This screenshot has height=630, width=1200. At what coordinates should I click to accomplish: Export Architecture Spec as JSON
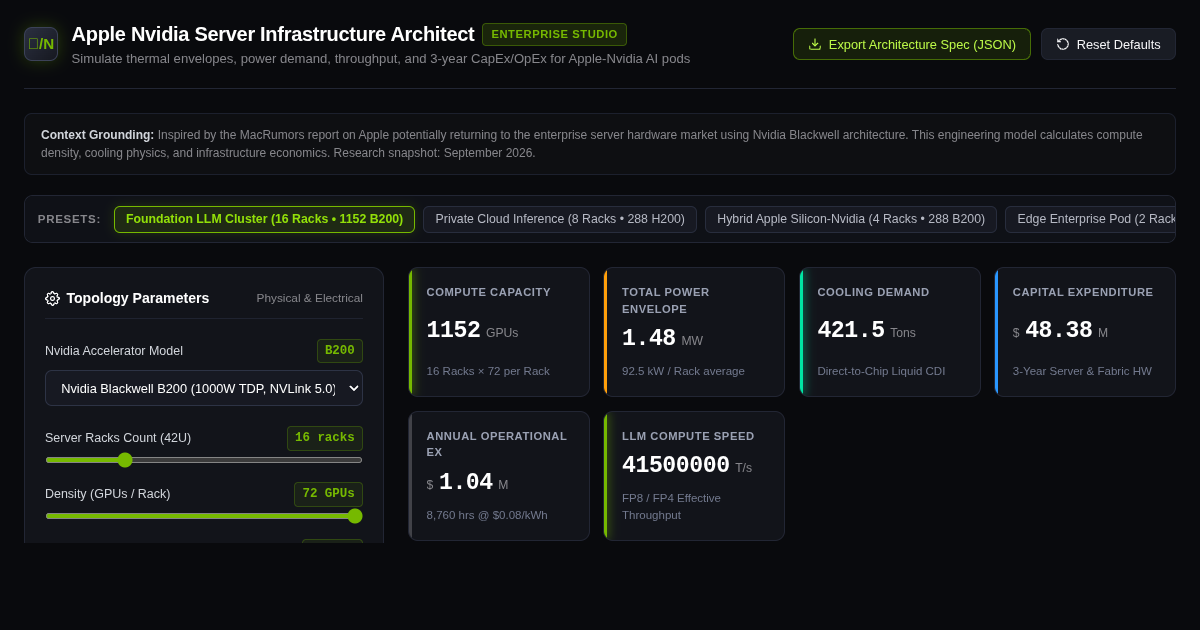click(912, 44)
